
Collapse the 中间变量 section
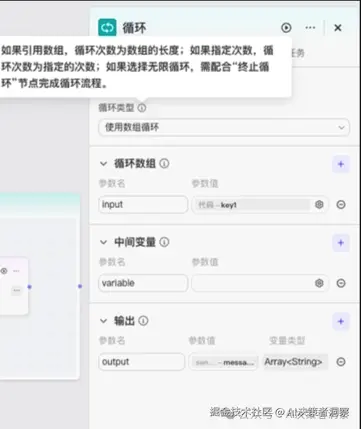[104, 242]
